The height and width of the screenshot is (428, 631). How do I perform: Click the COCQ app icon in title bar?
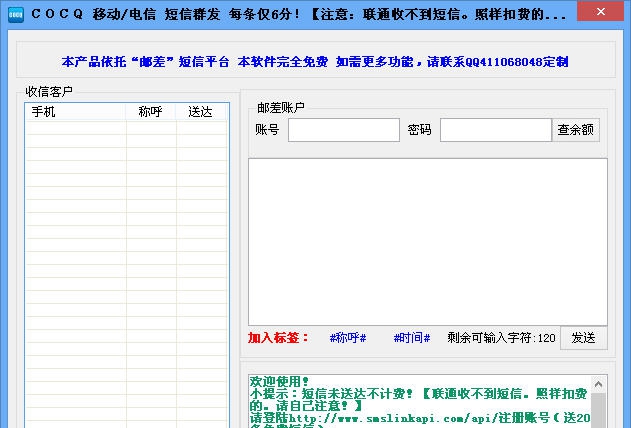pyautogui.click(x=16, y=15)
